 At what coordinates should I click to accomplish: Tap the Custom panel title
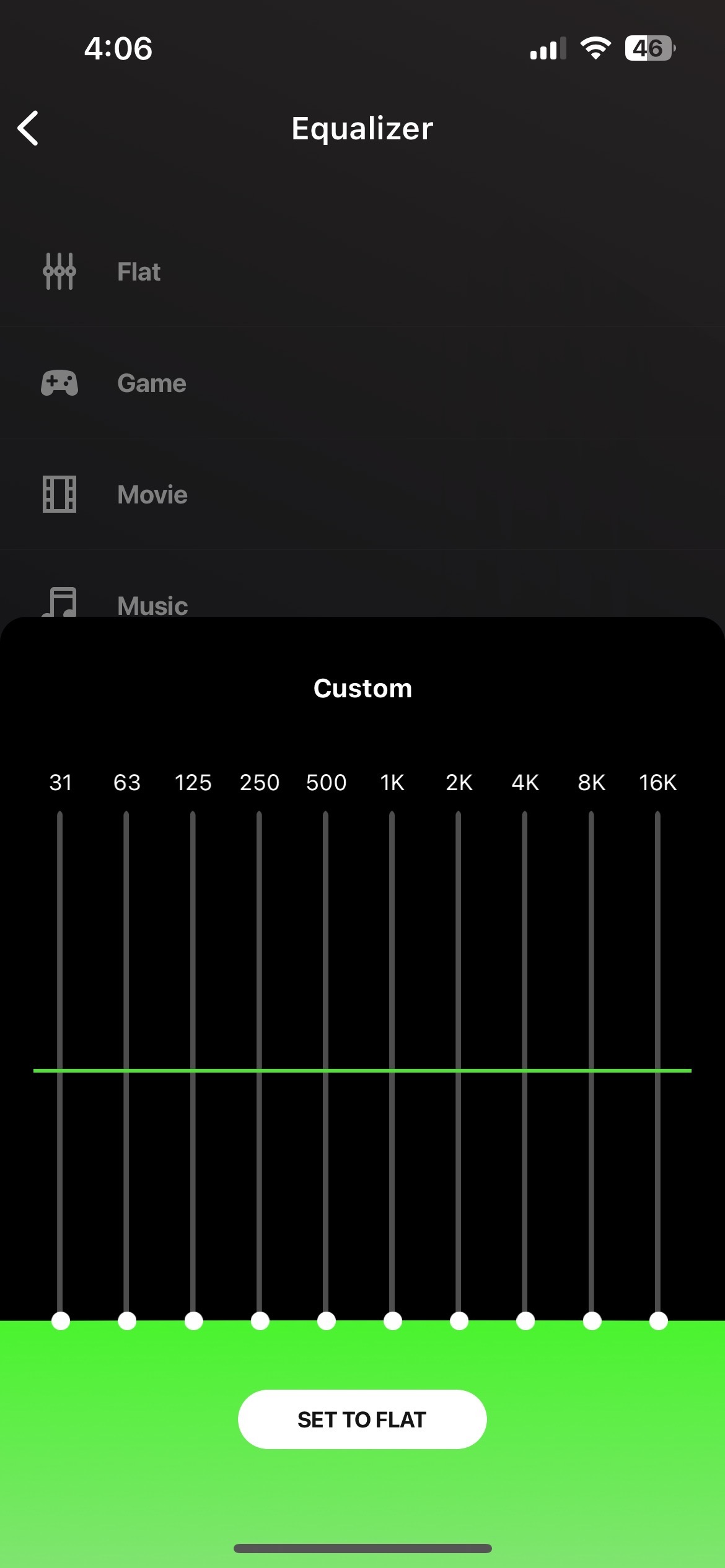point(362,689)
